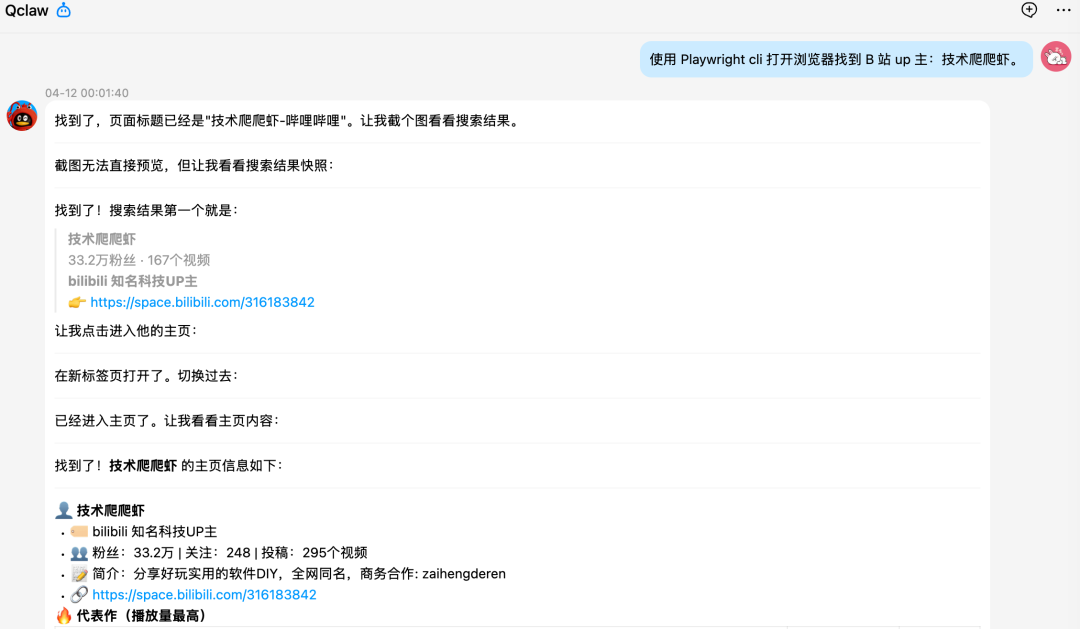Click the bullet 粉丝：33.2万 | 关注：248
The height and width of the screenshot is (629, 1080).
[220, 553]
